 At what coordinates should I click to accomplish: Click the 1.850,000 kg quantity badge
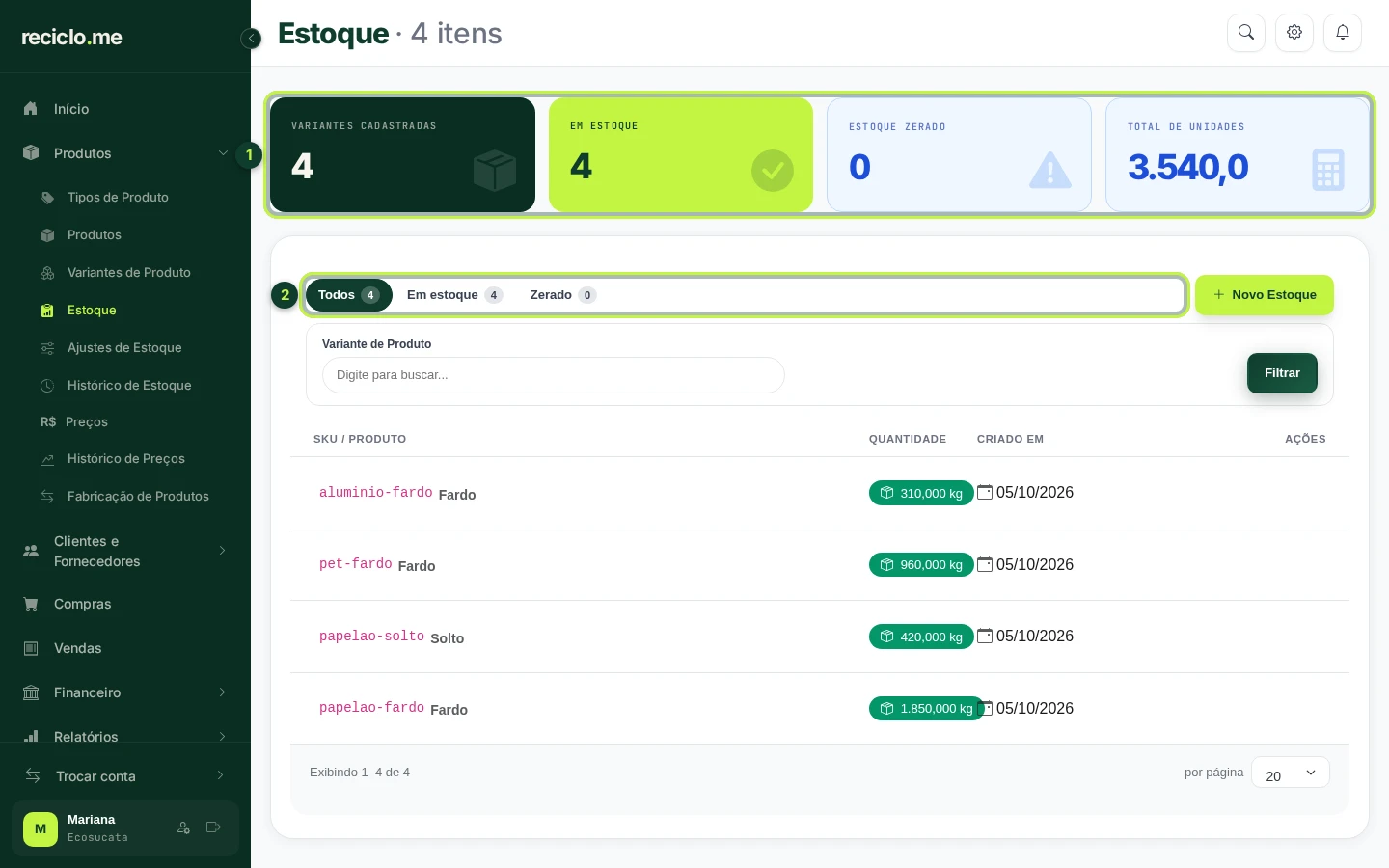927,709
